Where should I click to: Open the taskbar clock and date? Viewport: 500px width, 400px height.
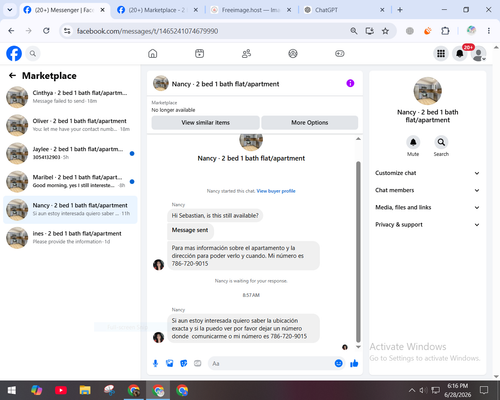457,390
